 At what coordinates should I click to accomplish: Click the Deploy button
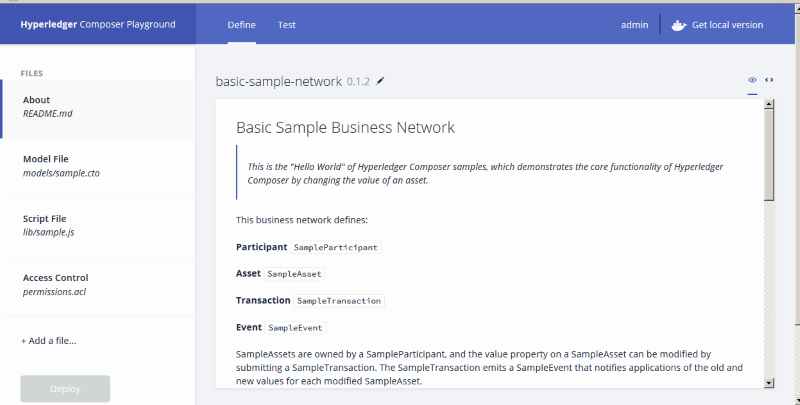click(65, 389)
